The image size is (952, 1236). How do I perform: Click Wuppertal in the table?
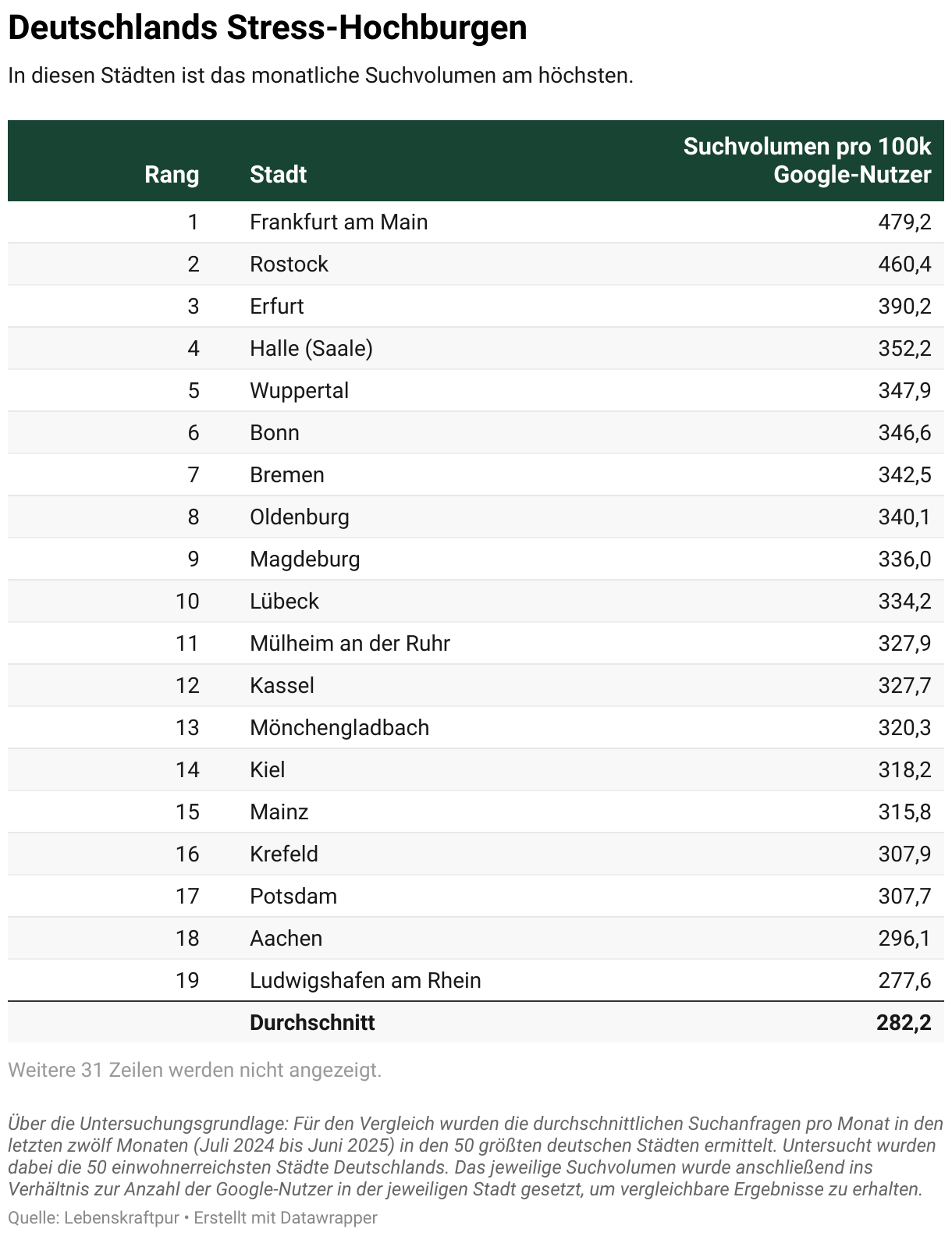point(299,391)
